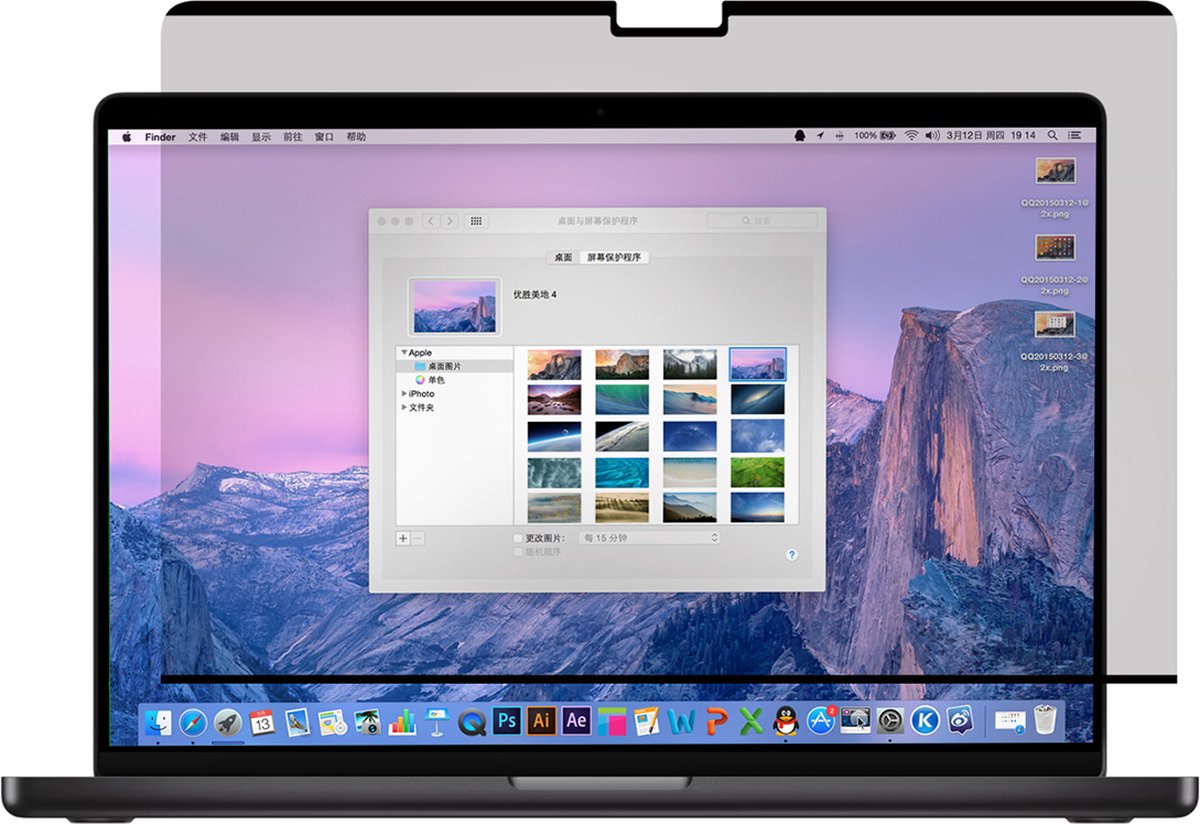Open Wi-Fi status in the menu bar
This screenshot has height=824, width=1200.
pyautogui.click(x=911, y=136)
